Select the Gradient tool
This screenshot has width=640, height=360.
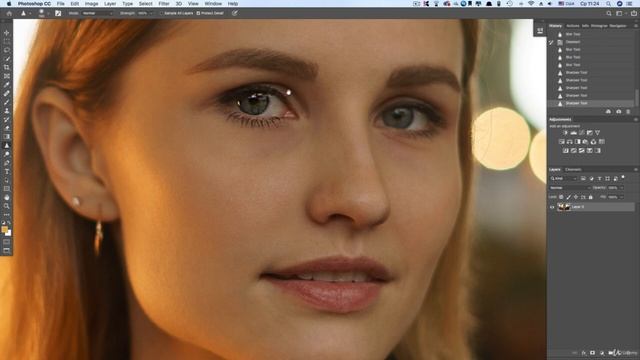(7, 137)
